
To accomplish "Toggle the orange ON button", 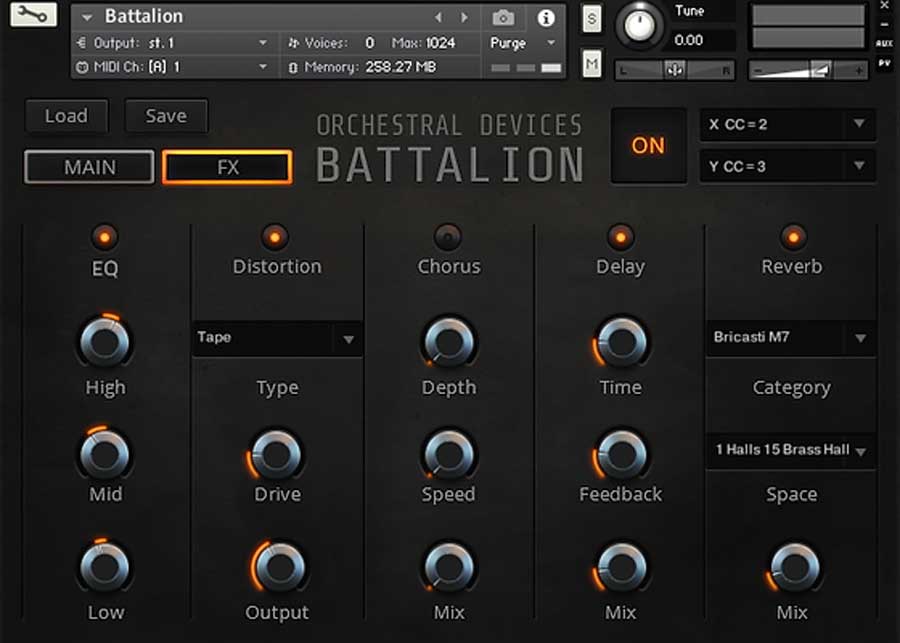I will (x=649, y=146).
